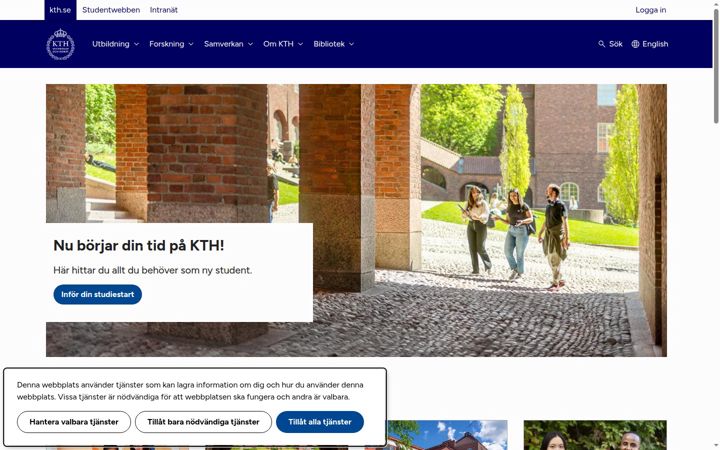Click the search magnifier icon
Viewport: 720px width, 450px height.
click(x=602, y=44)
